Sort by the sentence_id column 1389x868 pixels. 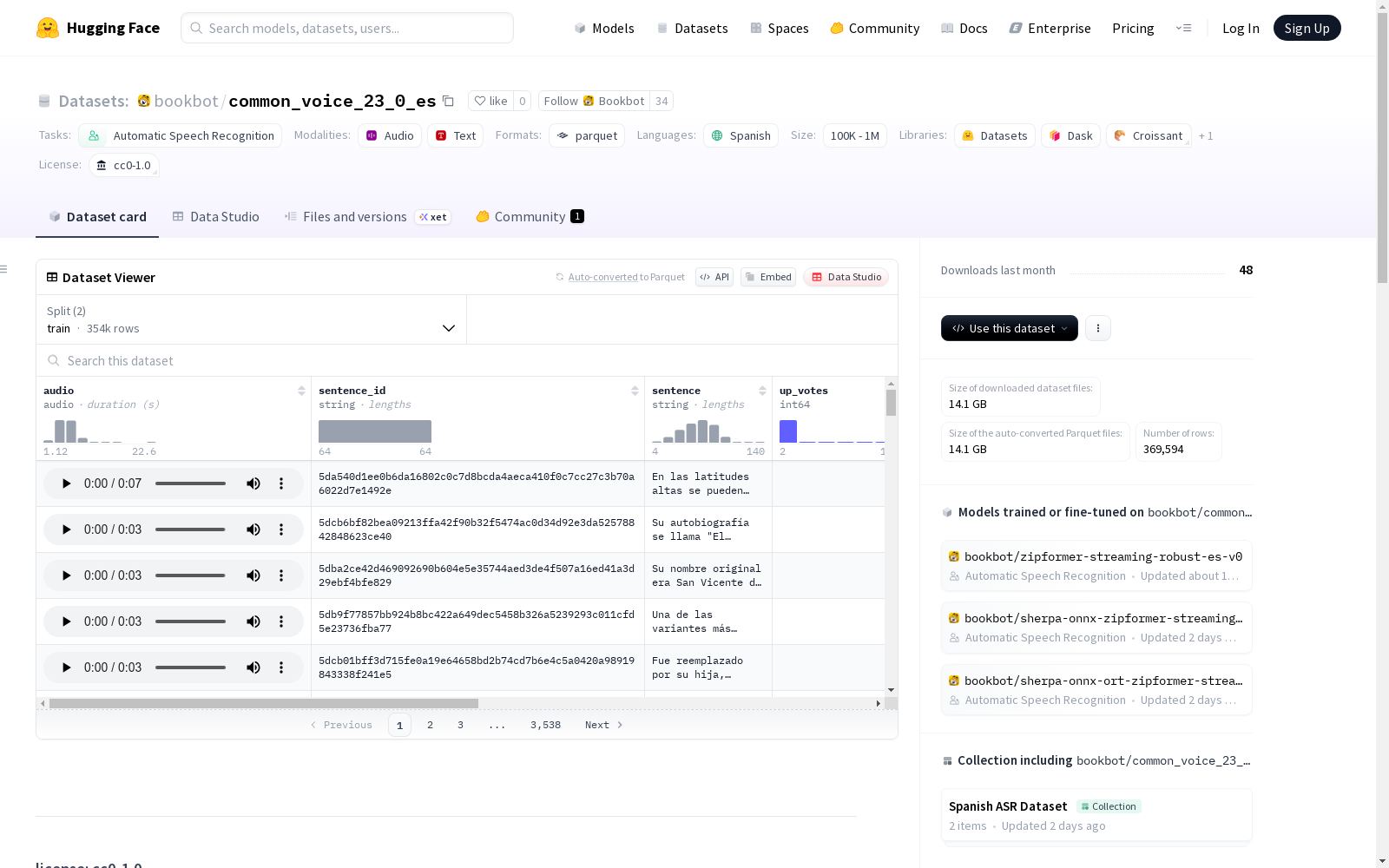[x=635, y=391]
